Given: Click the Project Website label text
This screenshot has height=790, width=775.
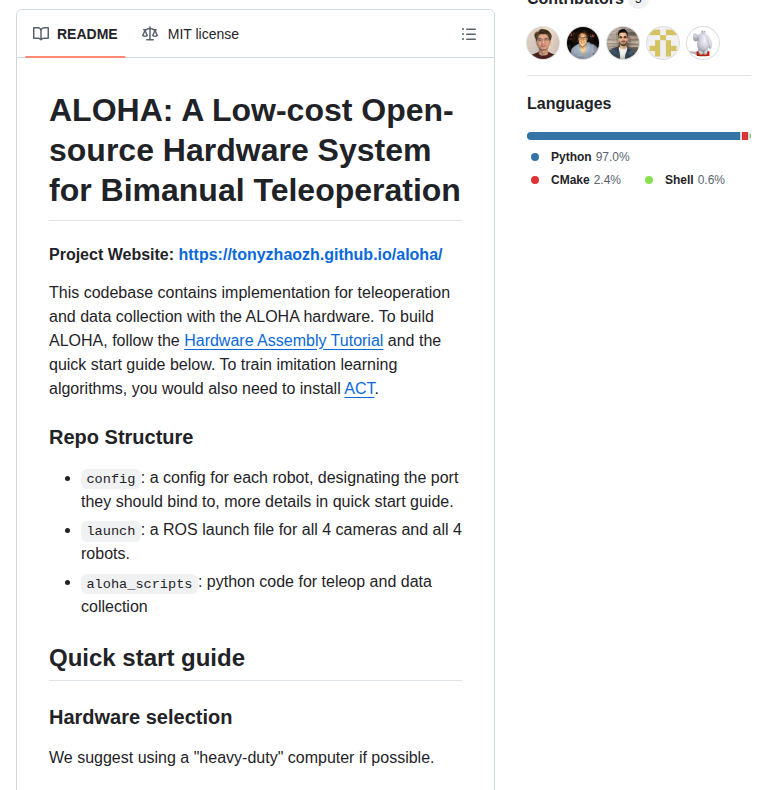Looking at the screenshot, I should [x=111, y=254].
